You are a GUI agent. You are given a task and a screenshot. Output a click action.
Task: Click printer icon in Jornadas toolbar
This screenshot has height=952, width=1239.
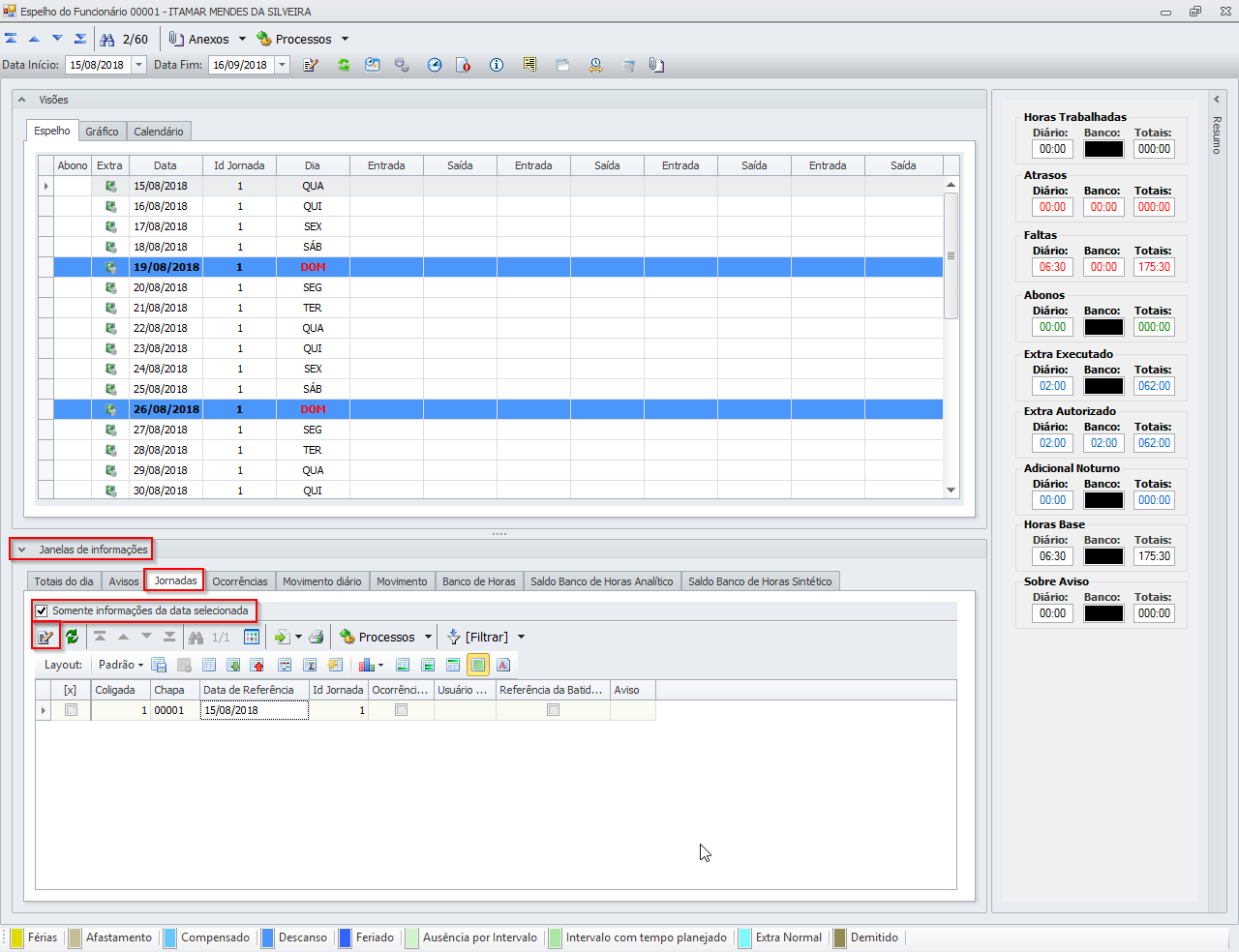point(316,637)
